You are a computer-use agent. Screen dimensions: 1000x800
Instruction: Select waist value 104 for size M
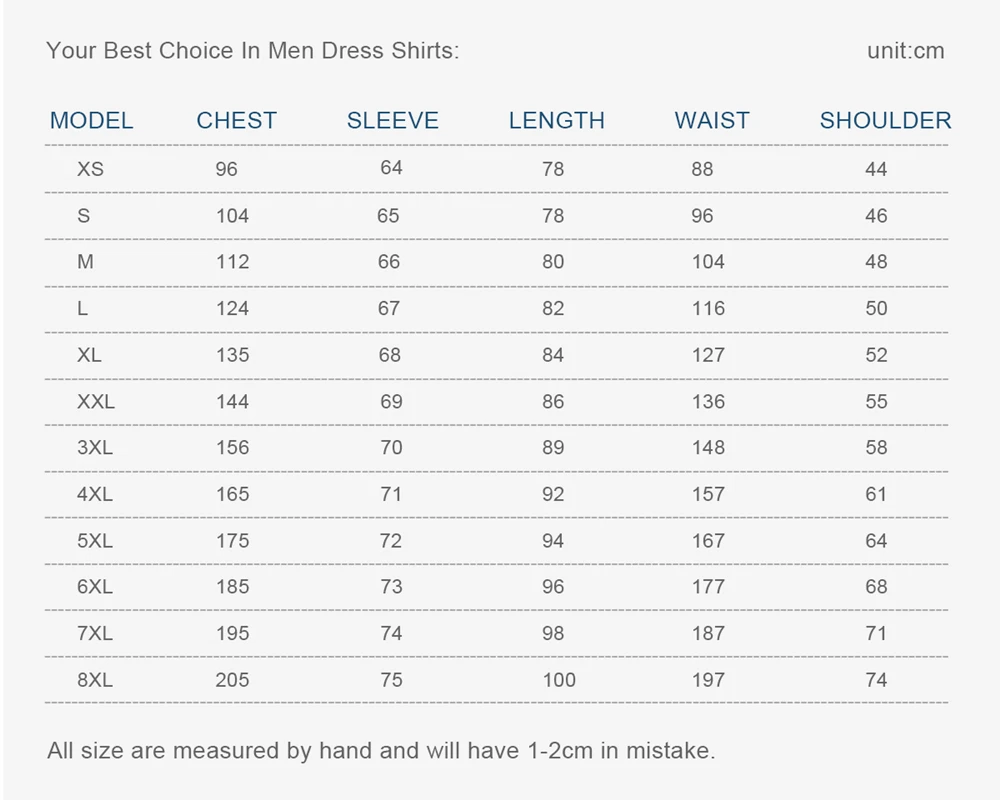click(709, 262)
